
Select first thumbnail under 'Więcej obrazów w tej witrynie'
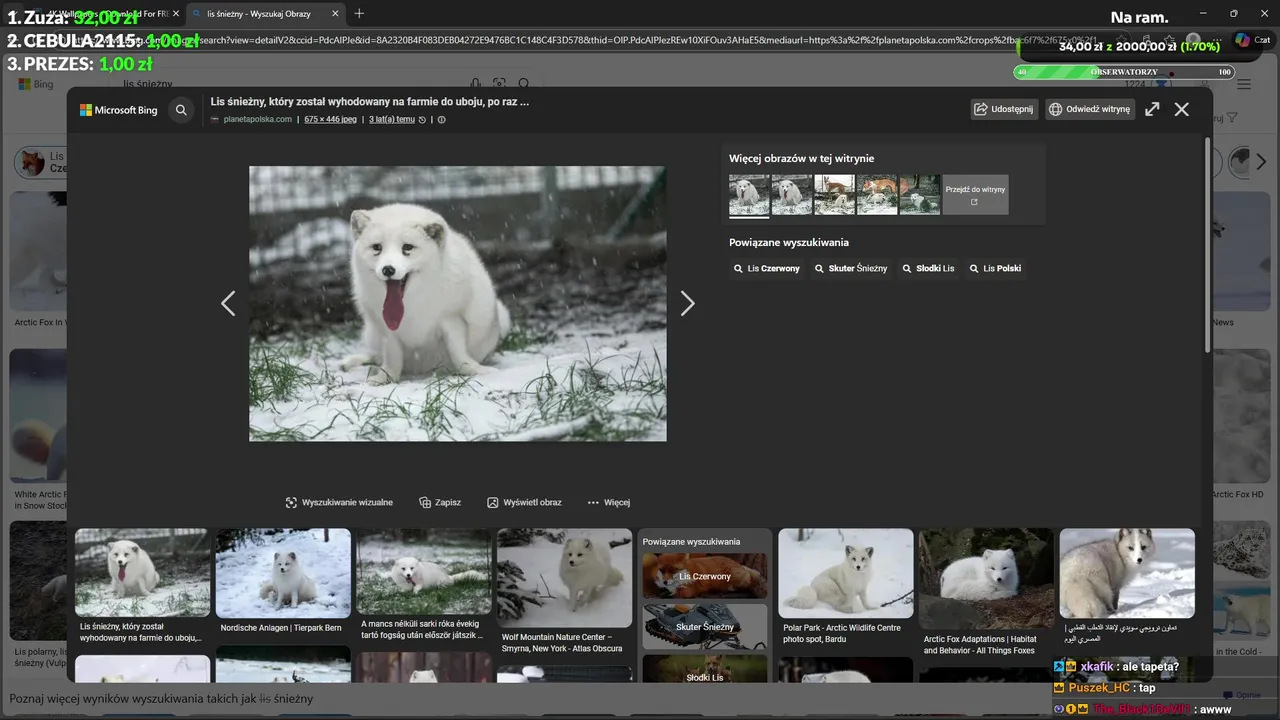tap(749, 195)
